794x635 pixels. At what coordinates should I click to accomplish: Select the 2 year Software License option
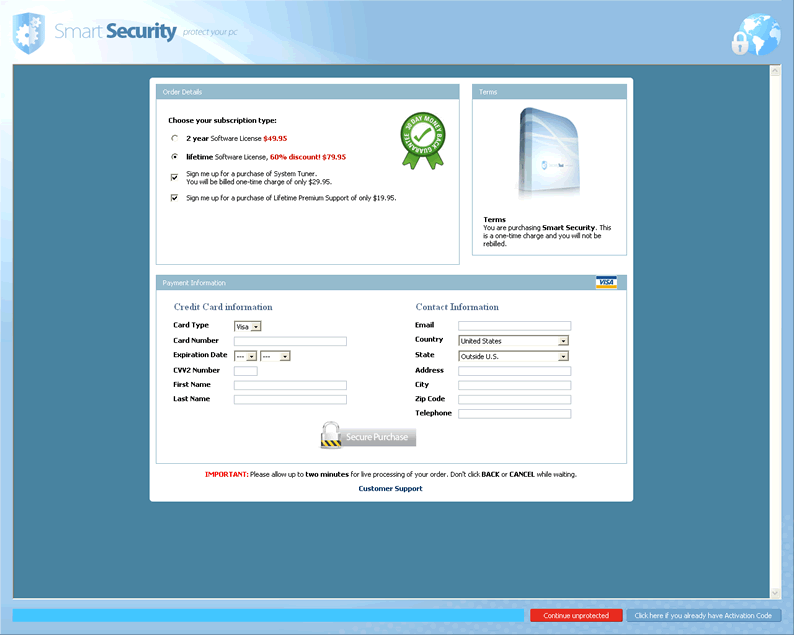click(175, 138)
